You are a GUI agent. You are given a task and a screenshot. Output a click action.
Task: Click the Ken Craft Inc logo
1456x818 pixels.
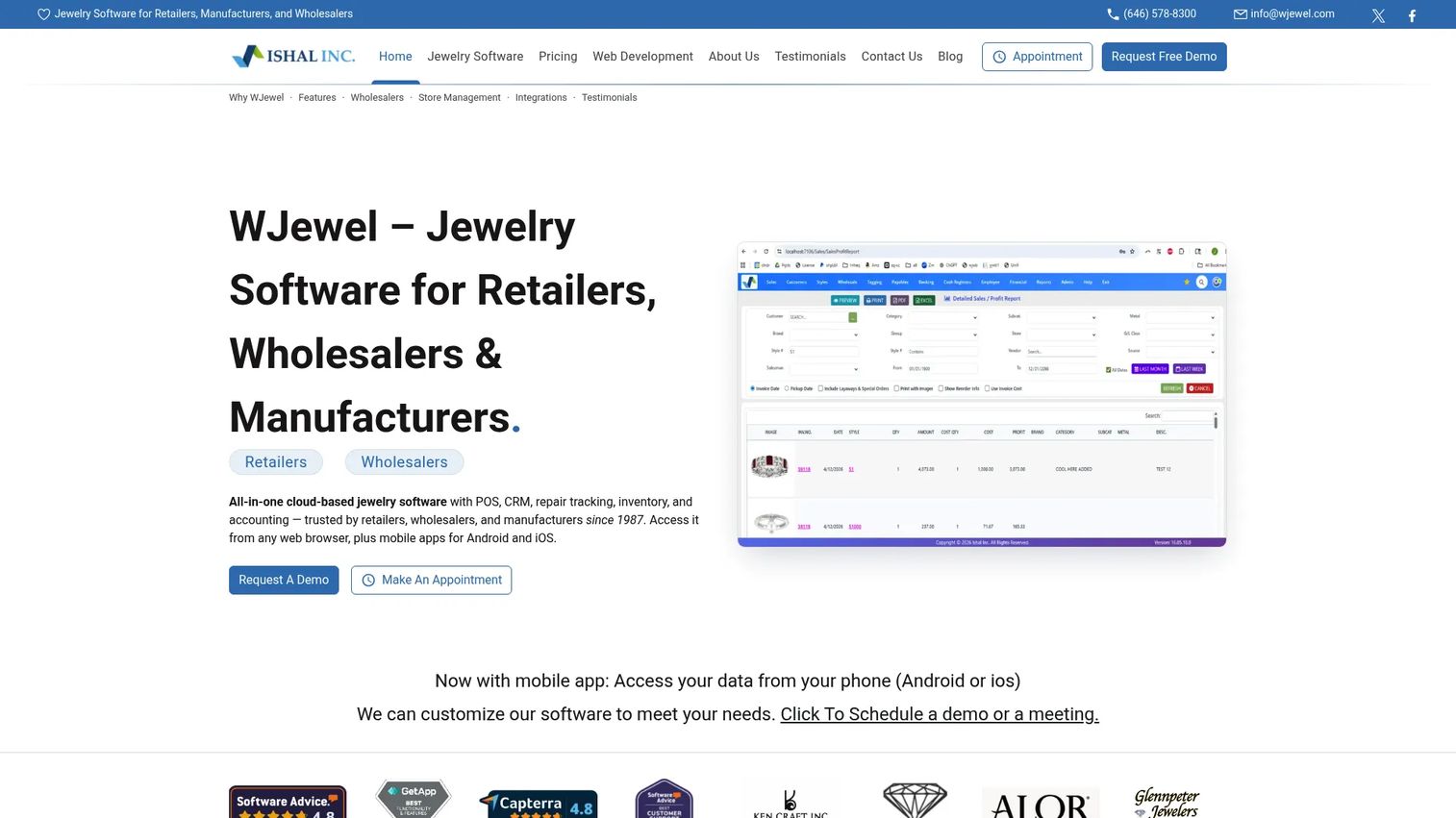[x=791, y=802]
